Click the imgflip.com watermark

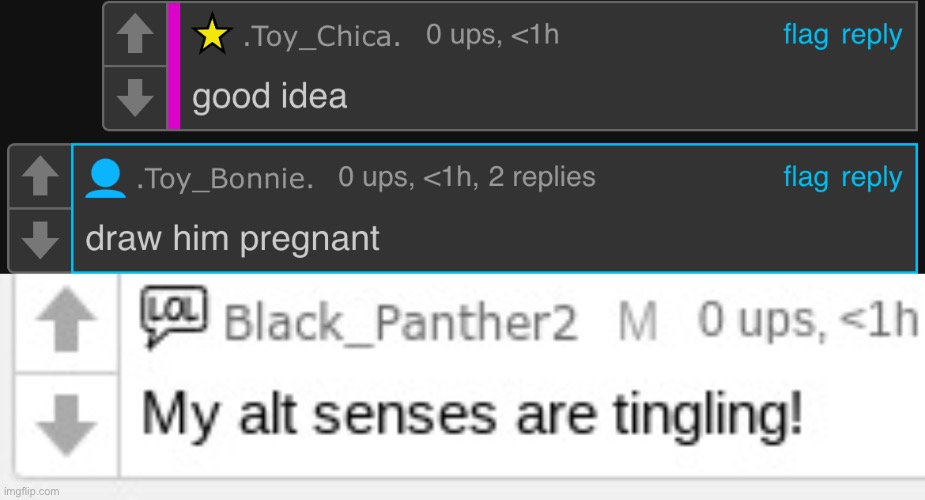point(32,491)
